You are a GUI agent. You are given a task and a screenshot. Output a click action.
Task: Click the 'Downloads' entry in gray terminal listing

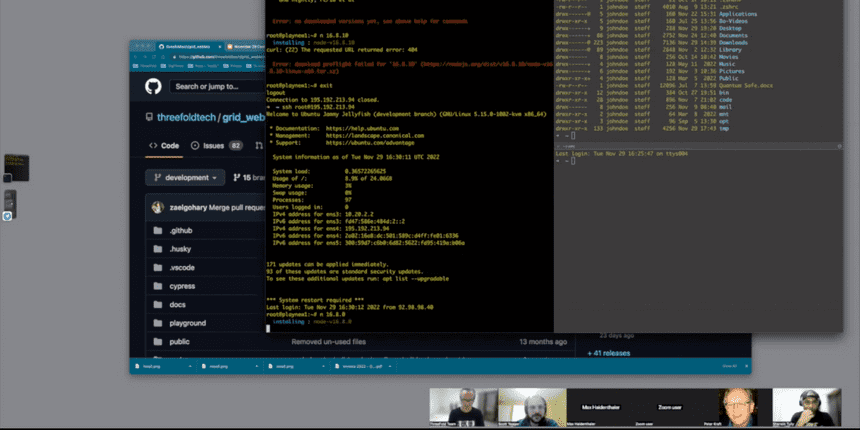coord(733,43)
